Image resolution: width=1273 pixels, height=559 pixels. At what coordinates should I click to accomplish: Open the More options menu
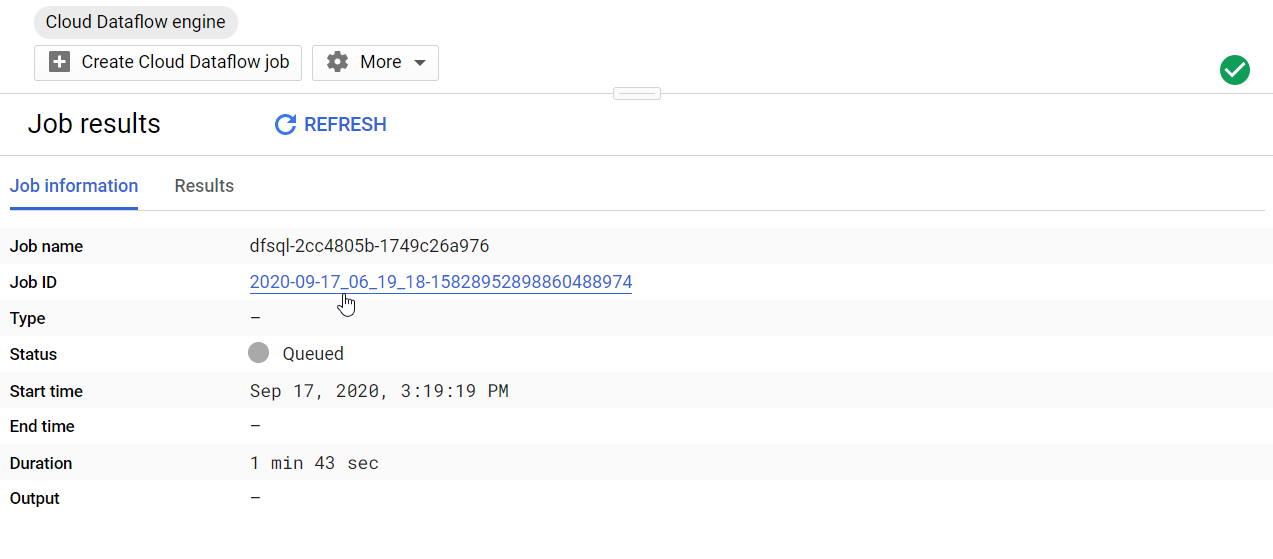pos(375,62)
